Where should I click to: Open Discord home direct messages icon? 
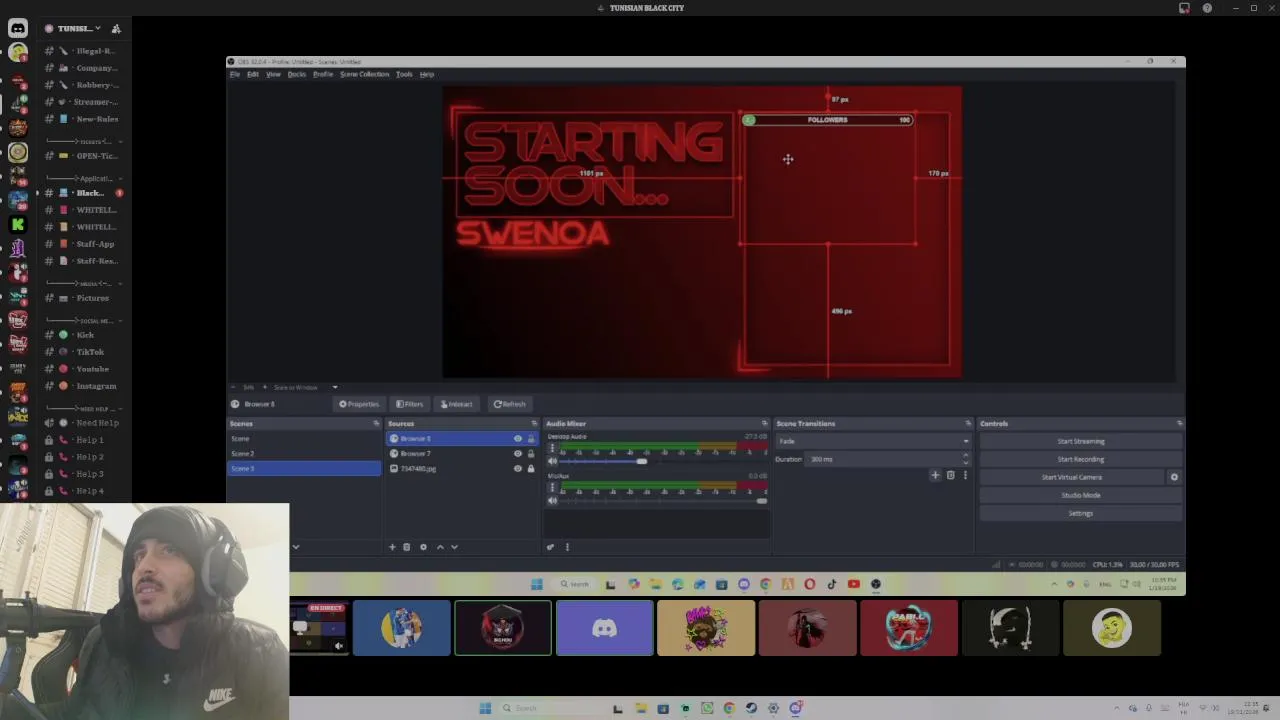(18, 28)
